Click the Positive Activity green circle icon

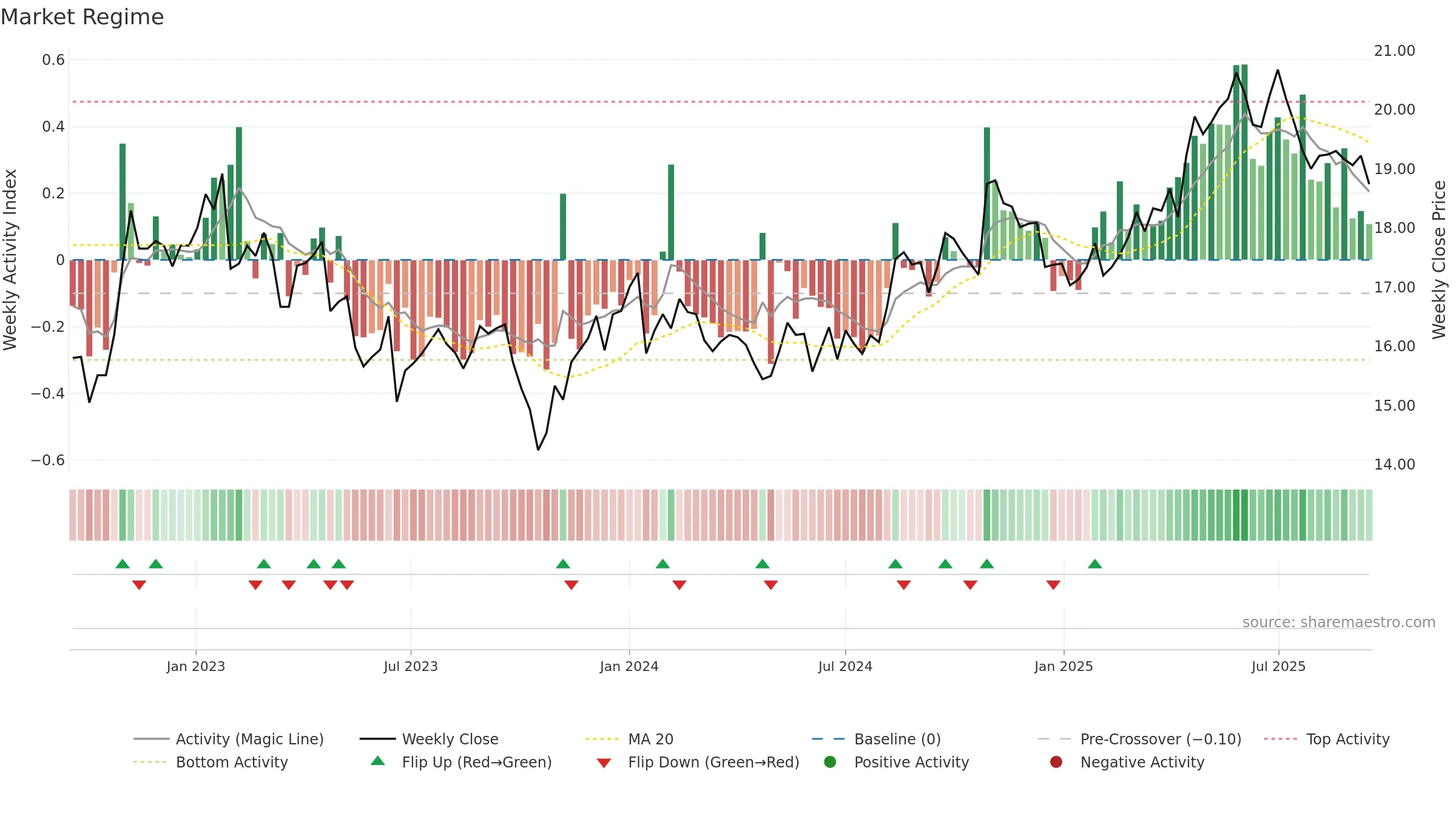pyautogui.click(x=830, y=761)
